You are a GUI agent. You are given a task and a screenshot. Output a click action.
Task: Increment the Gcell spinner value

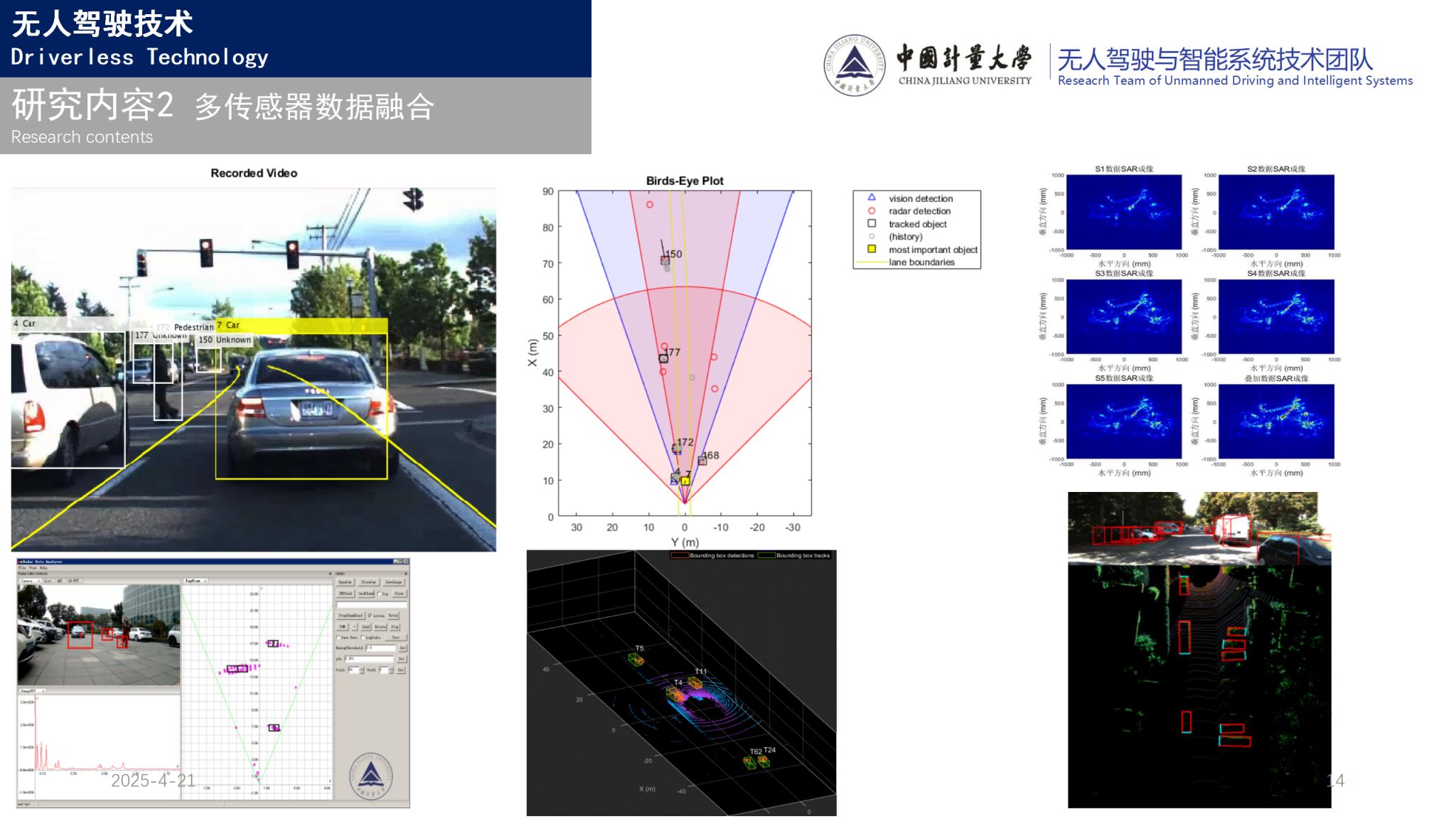(391, 668)
